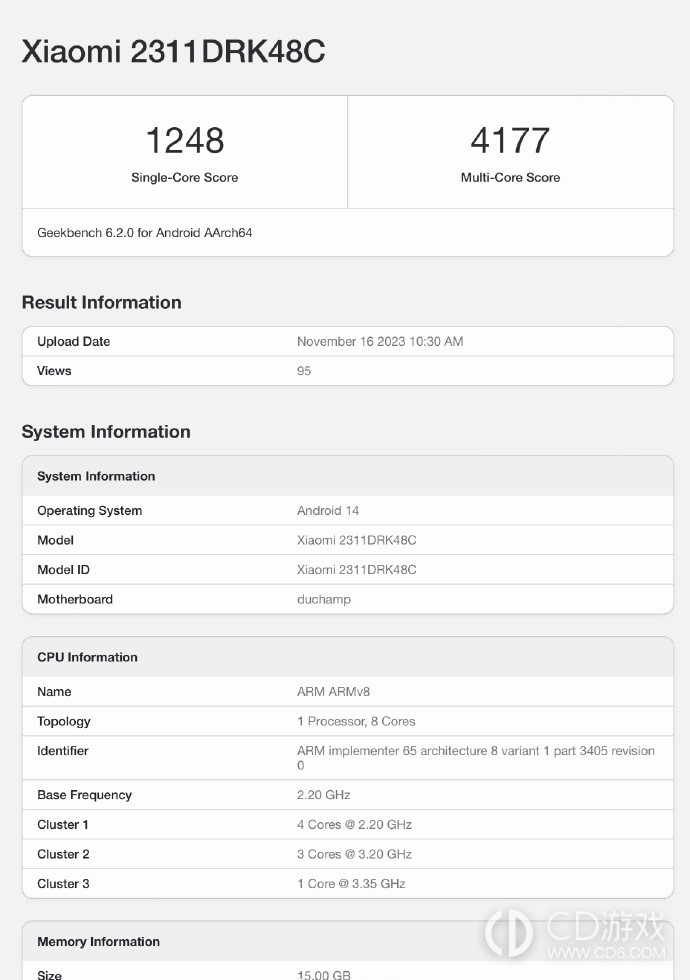The height and width of the screenshot is (980, 690).
Task: Click the Memory Information table header
Action: click(x=98, y=942)
